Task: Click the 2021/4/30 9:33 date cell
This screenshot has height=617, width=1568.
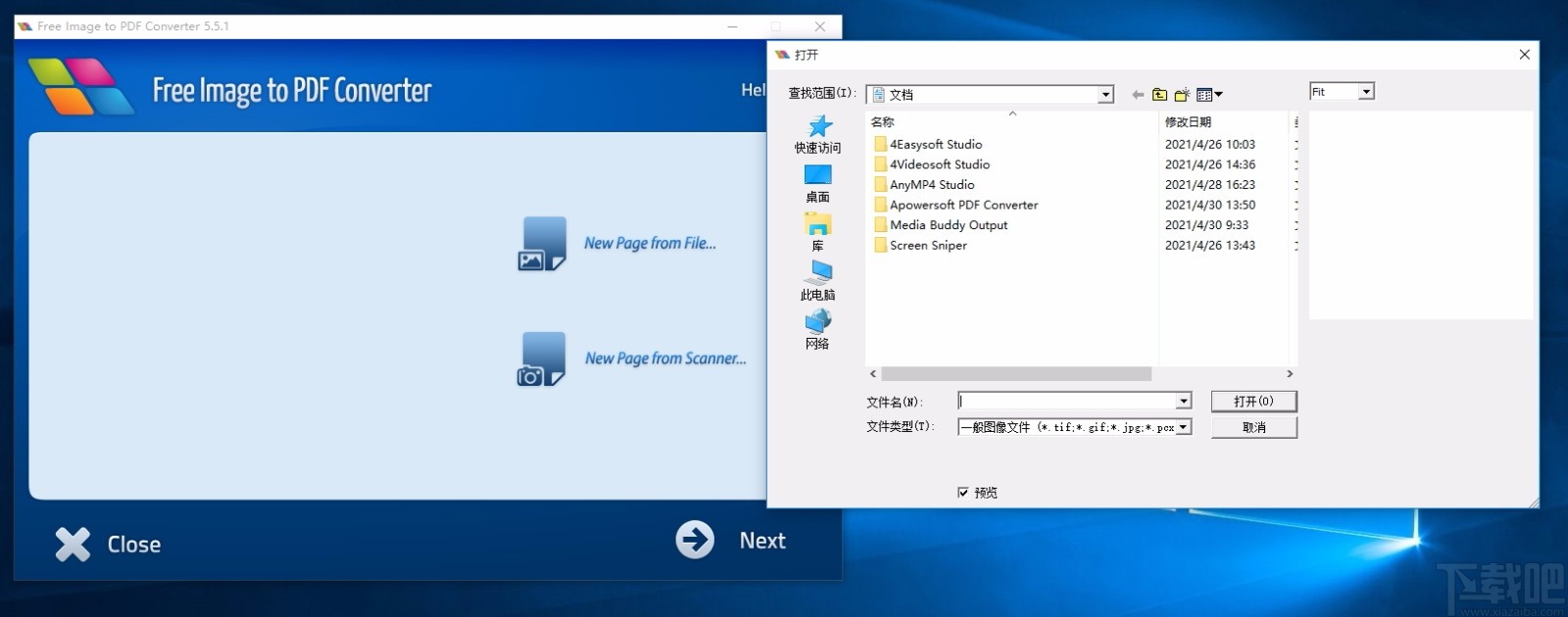Action: (x=1206, y=225)
